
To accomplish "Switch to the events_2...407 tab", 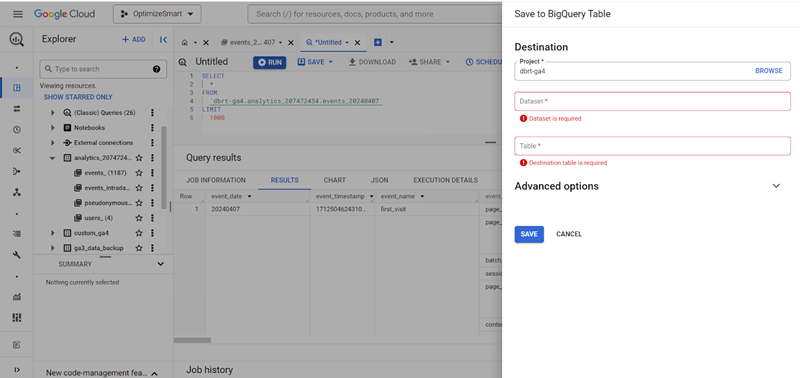I will (x=253, y=42).
